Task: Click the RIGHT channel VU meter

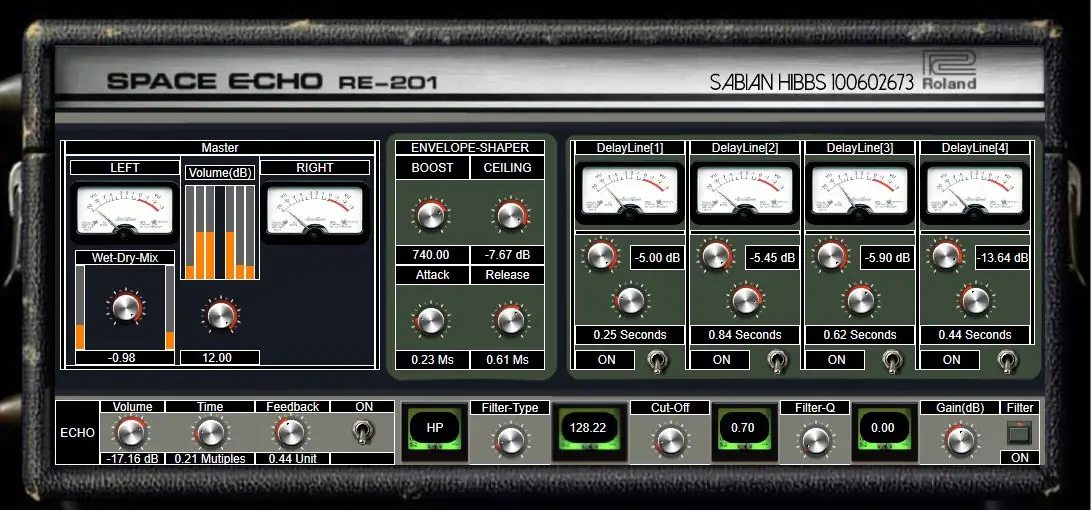Action: (315, 210)
